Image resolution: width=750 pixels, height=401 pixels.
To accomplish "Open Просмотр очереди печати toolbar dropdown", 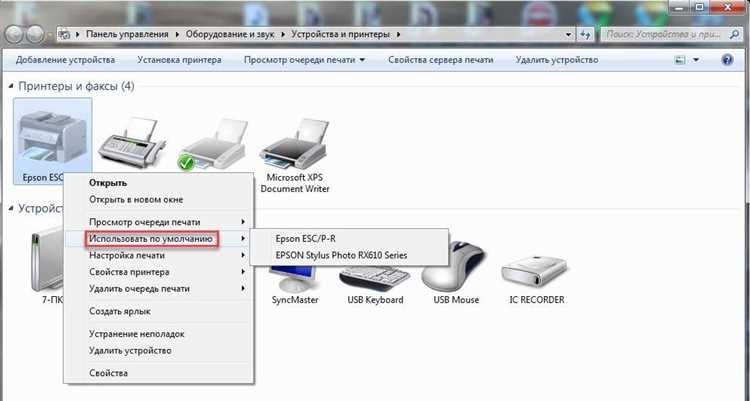I will (304, 60).
